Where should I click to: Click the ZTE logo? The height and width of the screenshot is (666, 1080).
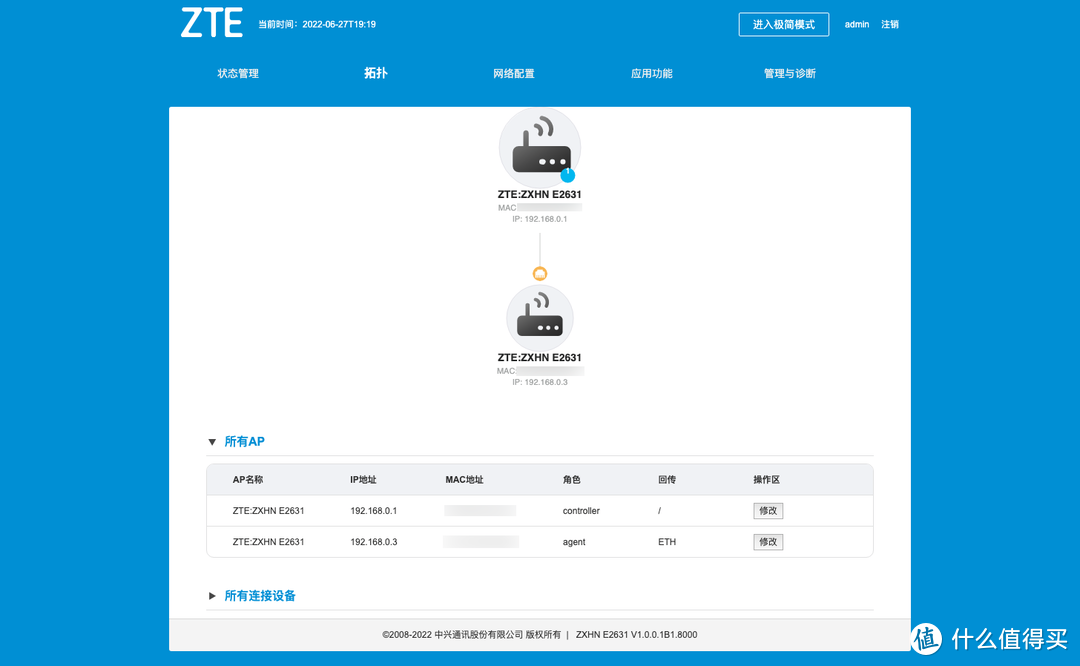click(212, 22)
